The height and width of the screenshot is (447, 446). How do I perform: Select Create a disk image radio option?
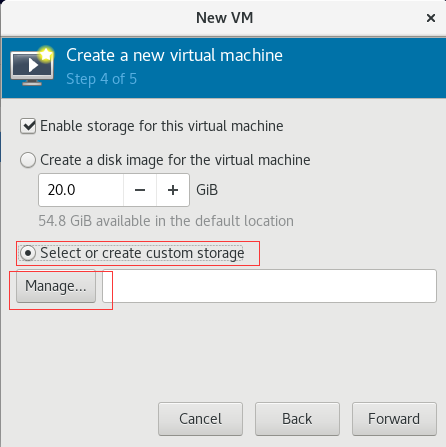tap(28, 160)
